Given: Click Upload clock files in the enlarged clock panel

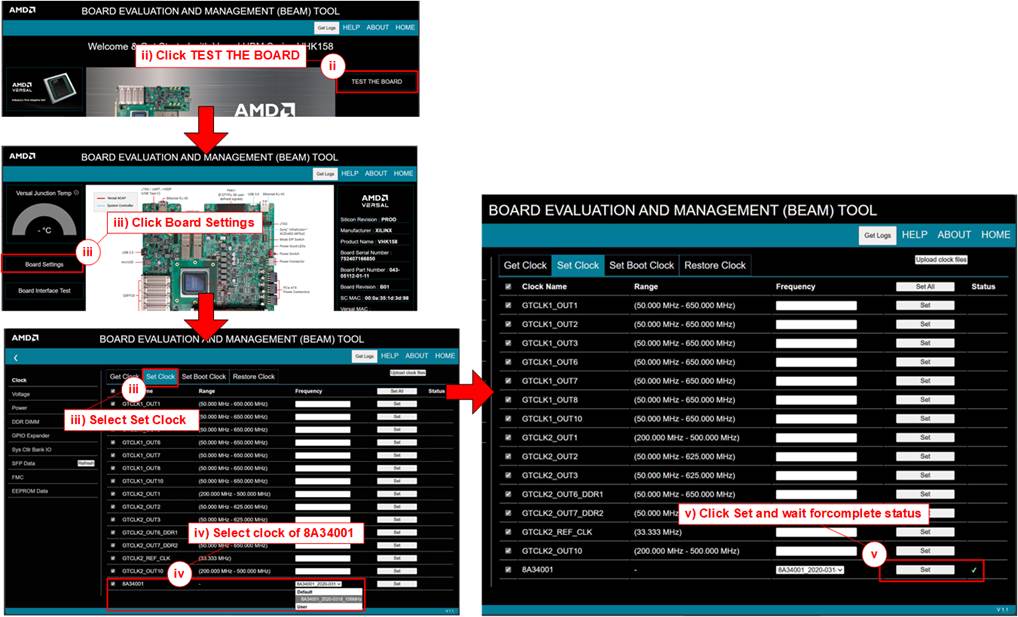Looking at the screenshot, I should coord(941,260).
